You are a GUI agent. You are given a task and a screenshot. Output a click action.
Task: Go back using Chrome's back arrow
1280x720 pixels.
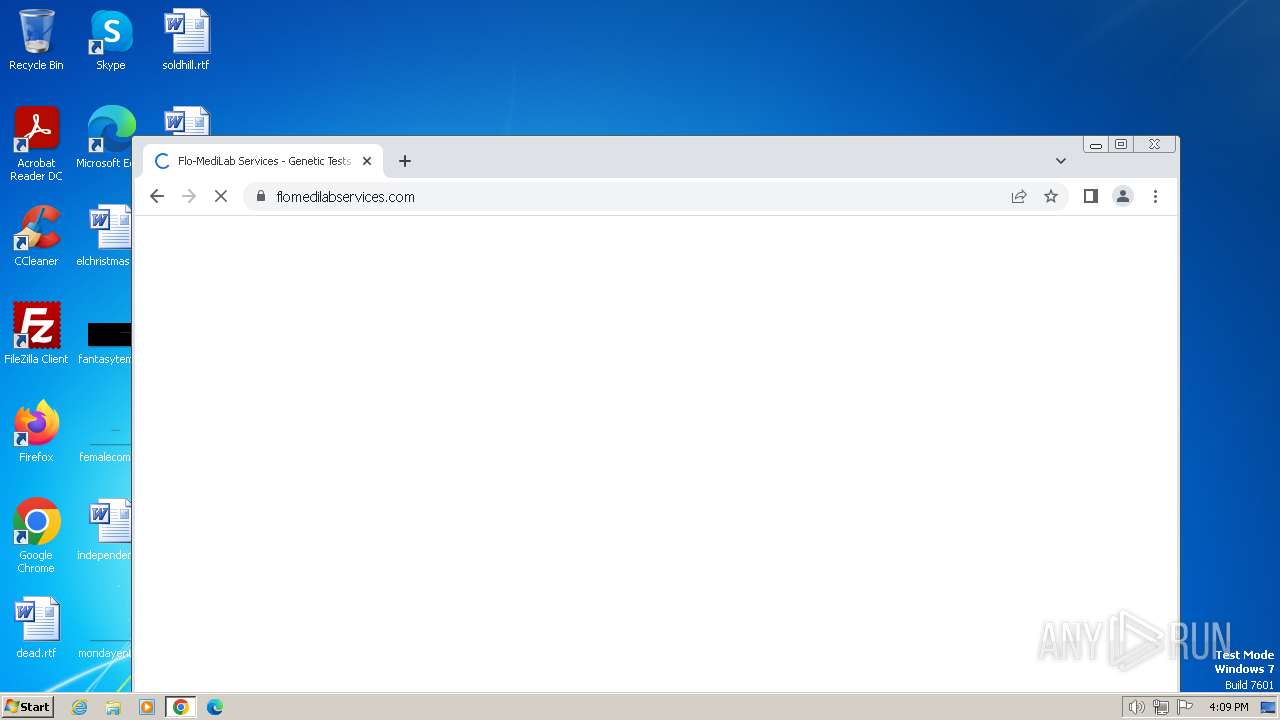pos(157,197)
